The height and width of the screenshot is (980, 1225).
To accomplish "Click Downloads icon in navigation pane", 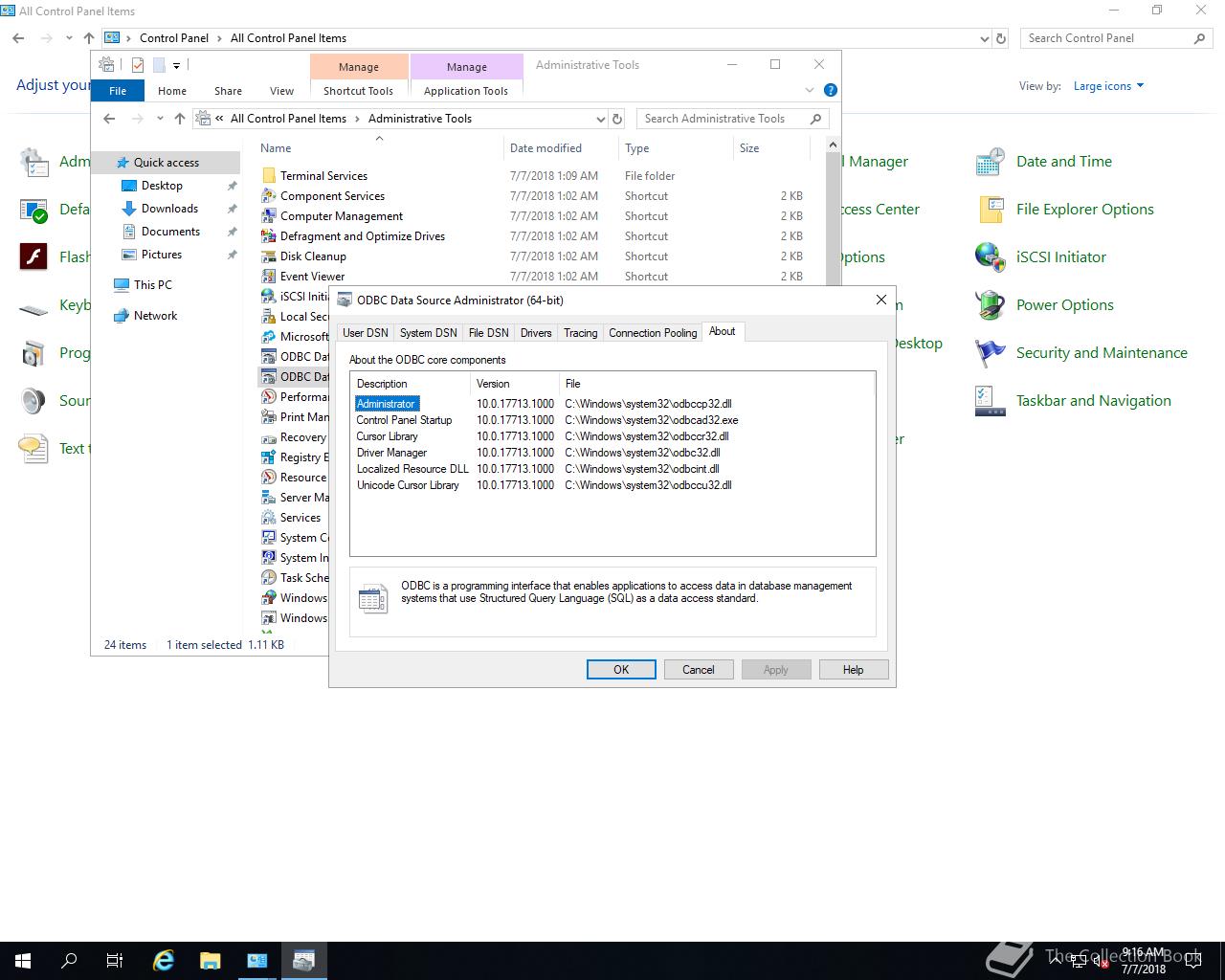I will tap(129, 209).
